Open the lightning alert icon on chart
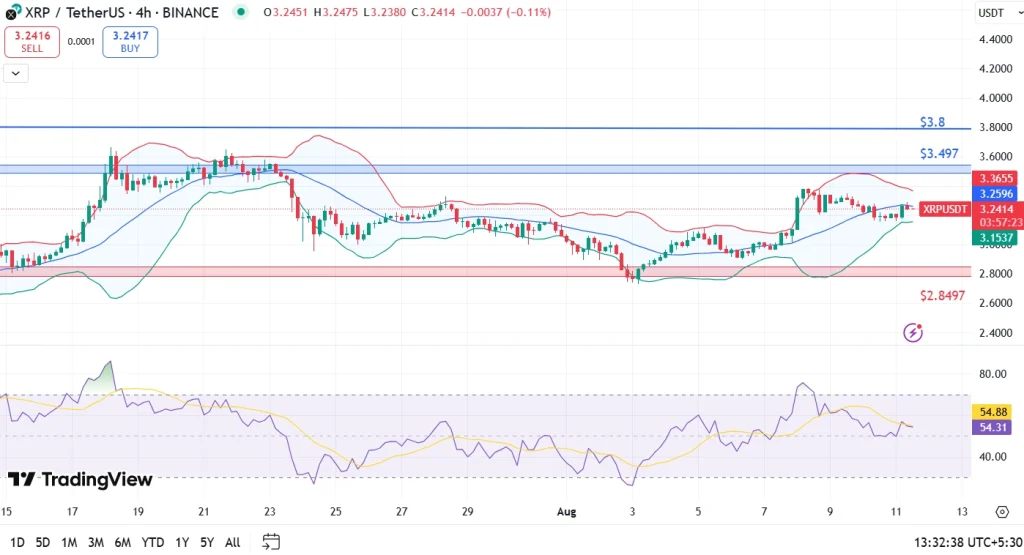Image resolution: width=1024 pixels, height=555 pixels. pyautogui.click(x=912, y=332)
